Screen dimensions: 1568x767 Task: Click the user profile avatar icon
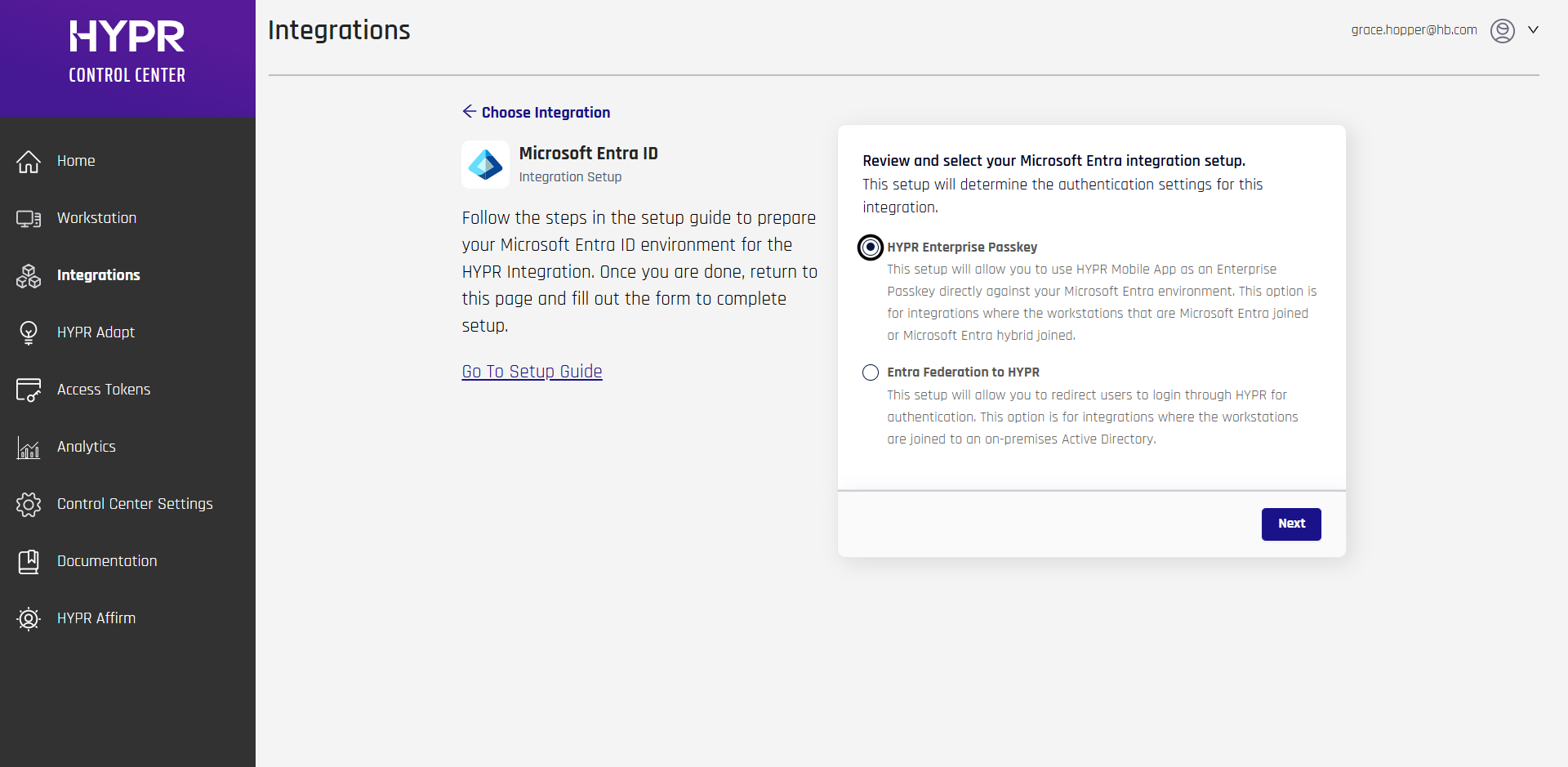1502,31
